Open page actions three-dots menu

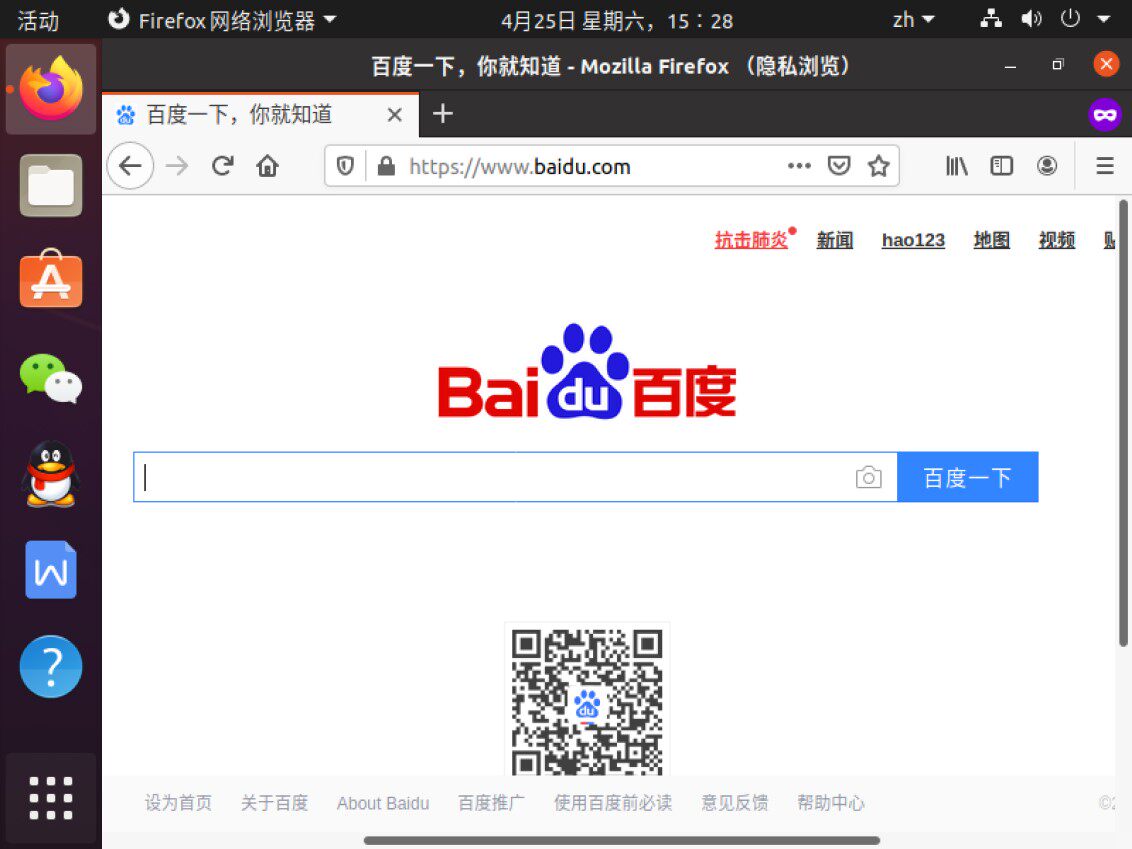(799, 166)
